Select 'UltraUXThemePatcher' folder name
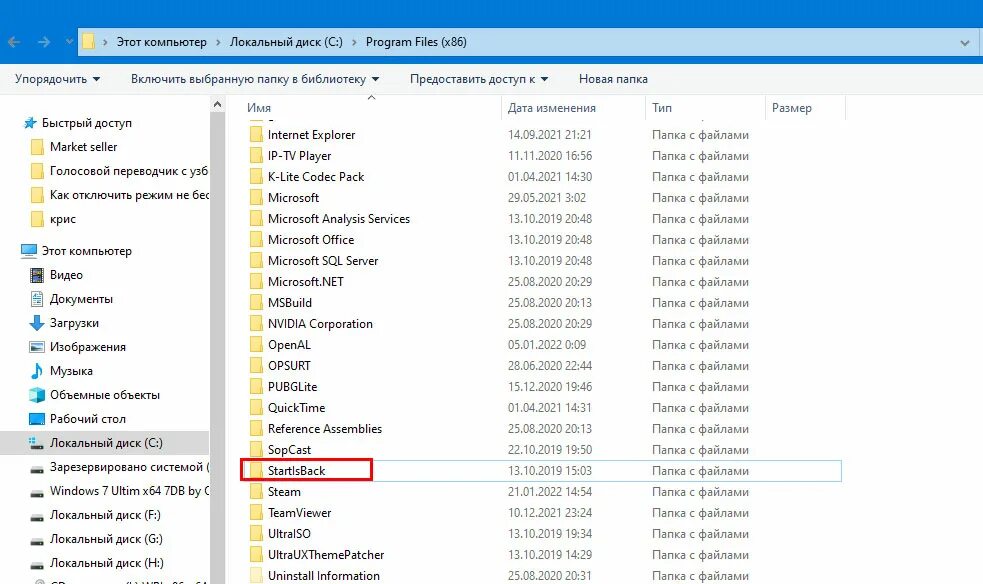983x584 pixels. [x=326, y=555]
